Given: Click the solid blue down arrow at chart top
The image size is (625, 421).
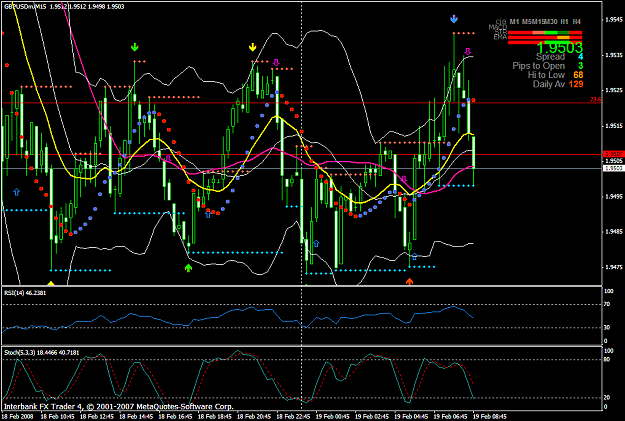Looking at the screenshot, I should (x=454, y=19).
